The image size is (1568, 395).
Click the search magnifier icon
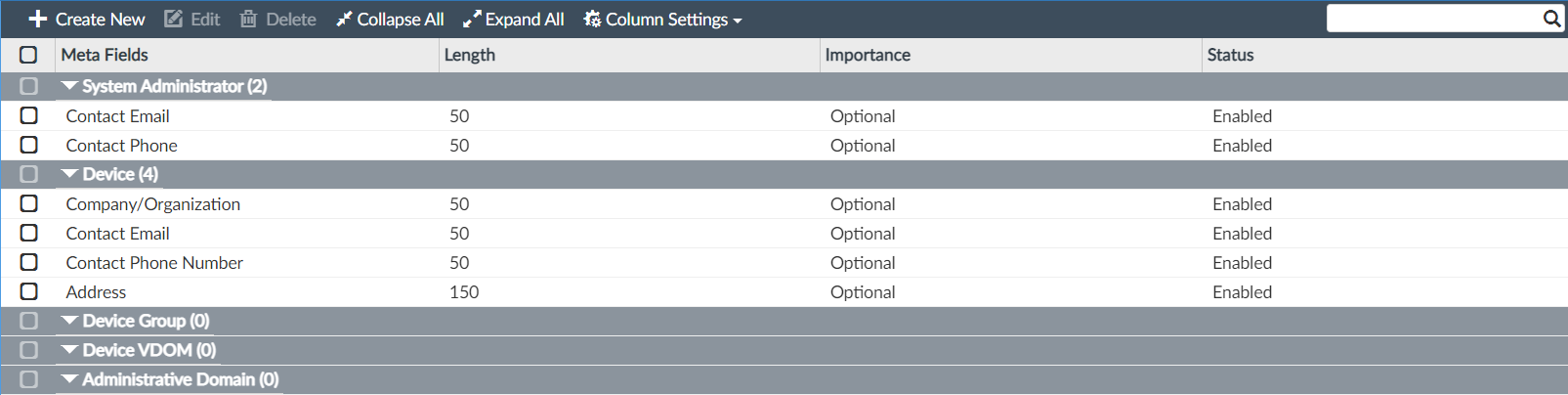tap(1551, 19)
